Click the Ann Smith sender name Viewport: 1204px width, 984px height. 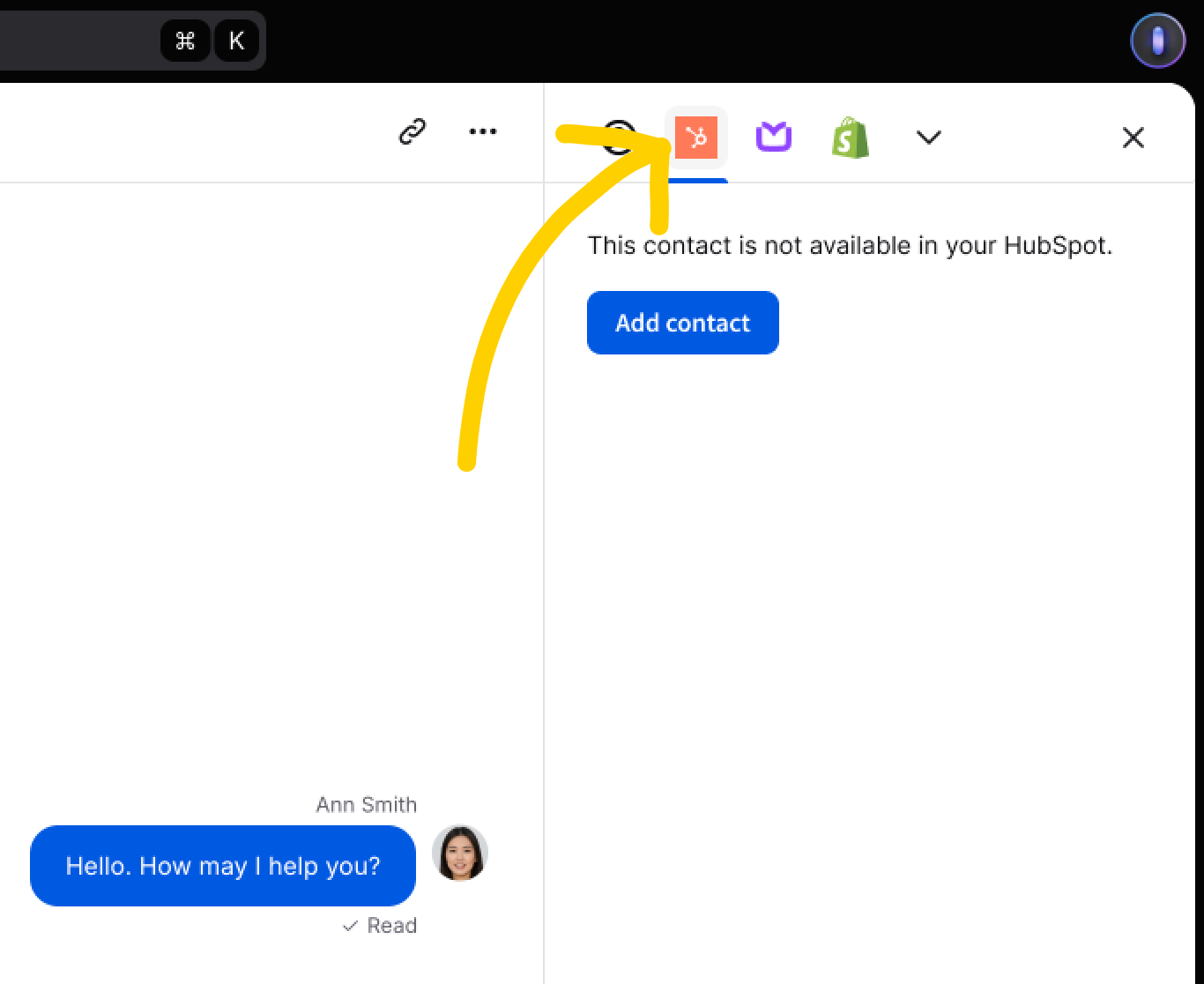tap(367, 804)
